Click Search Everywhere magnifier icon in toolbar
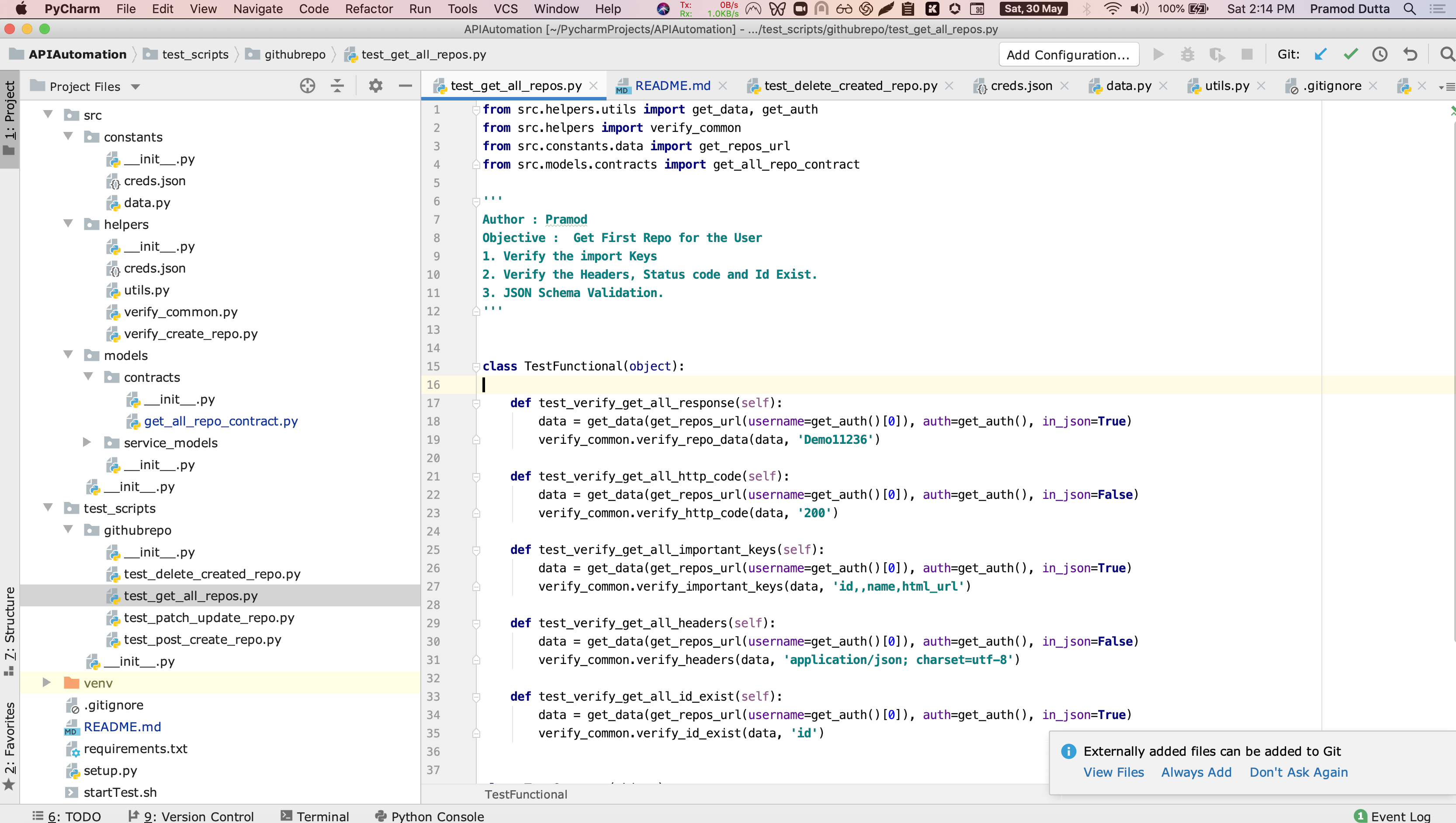This screenshot has height=823, width=1456. pyautogui.click(x=1446, y=54)
